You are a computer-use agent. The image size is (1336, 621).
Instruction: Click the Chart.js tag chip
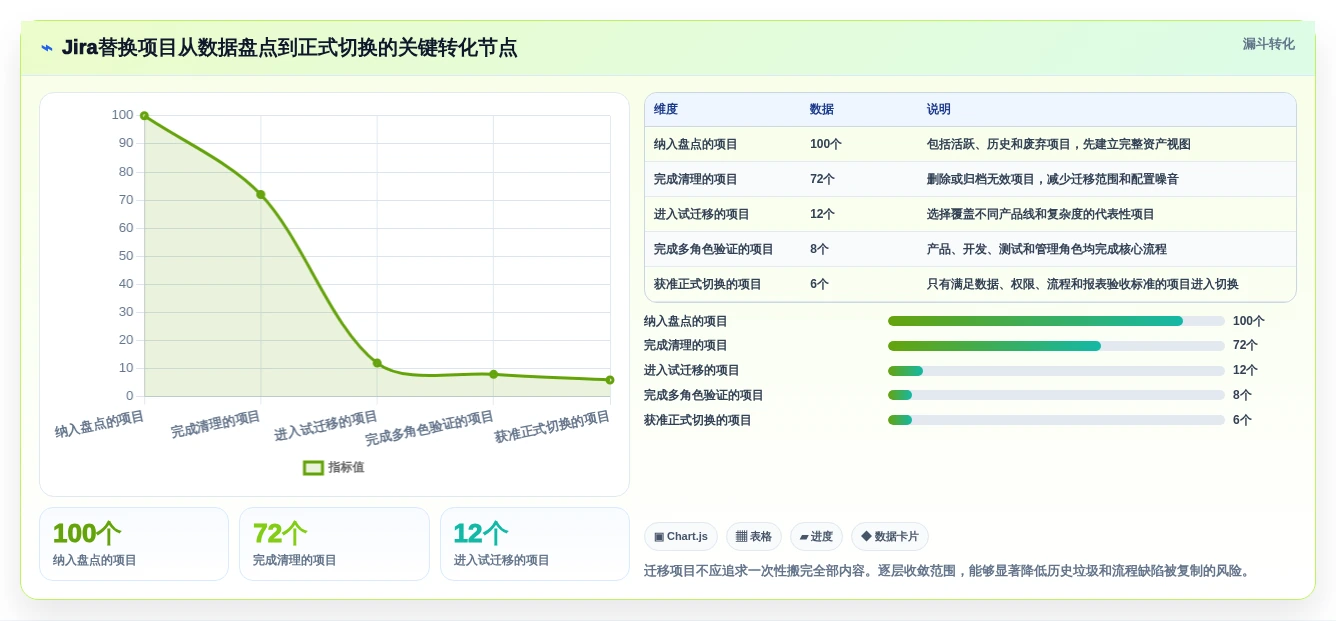pos(681,537)
